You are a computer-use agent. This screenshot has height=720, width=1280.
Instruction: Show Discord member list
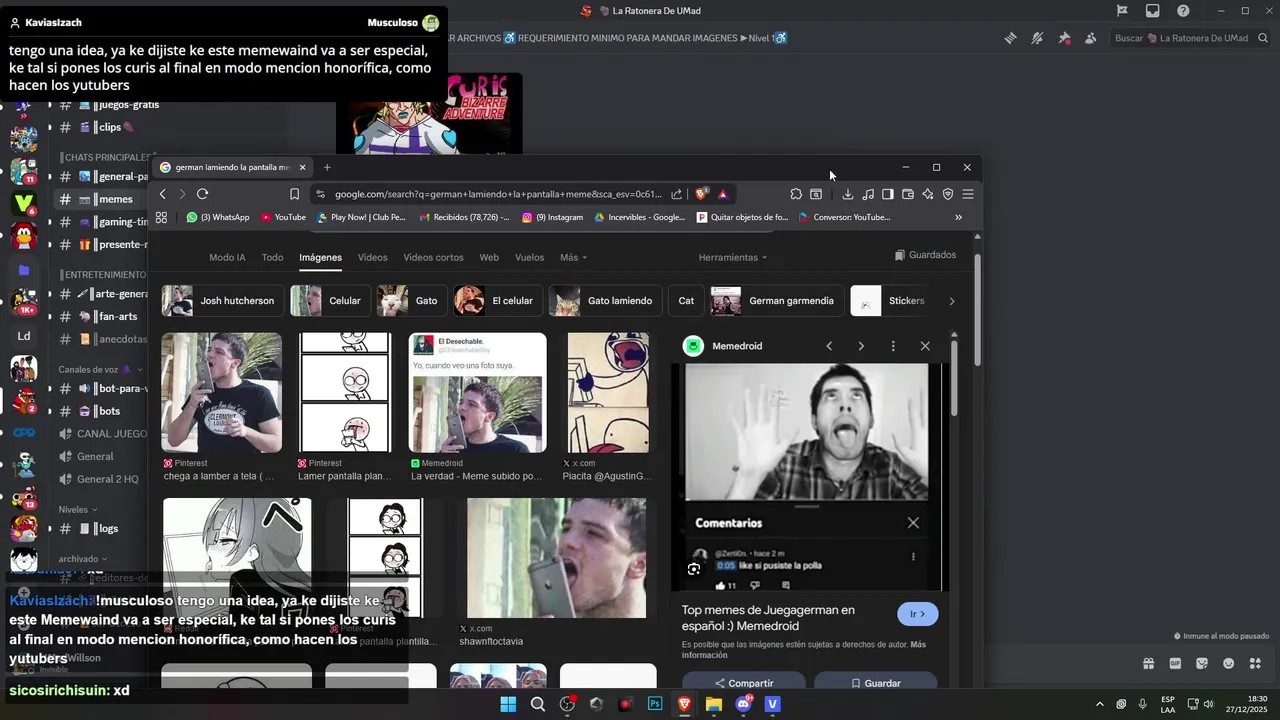(x=1090, y=38)
